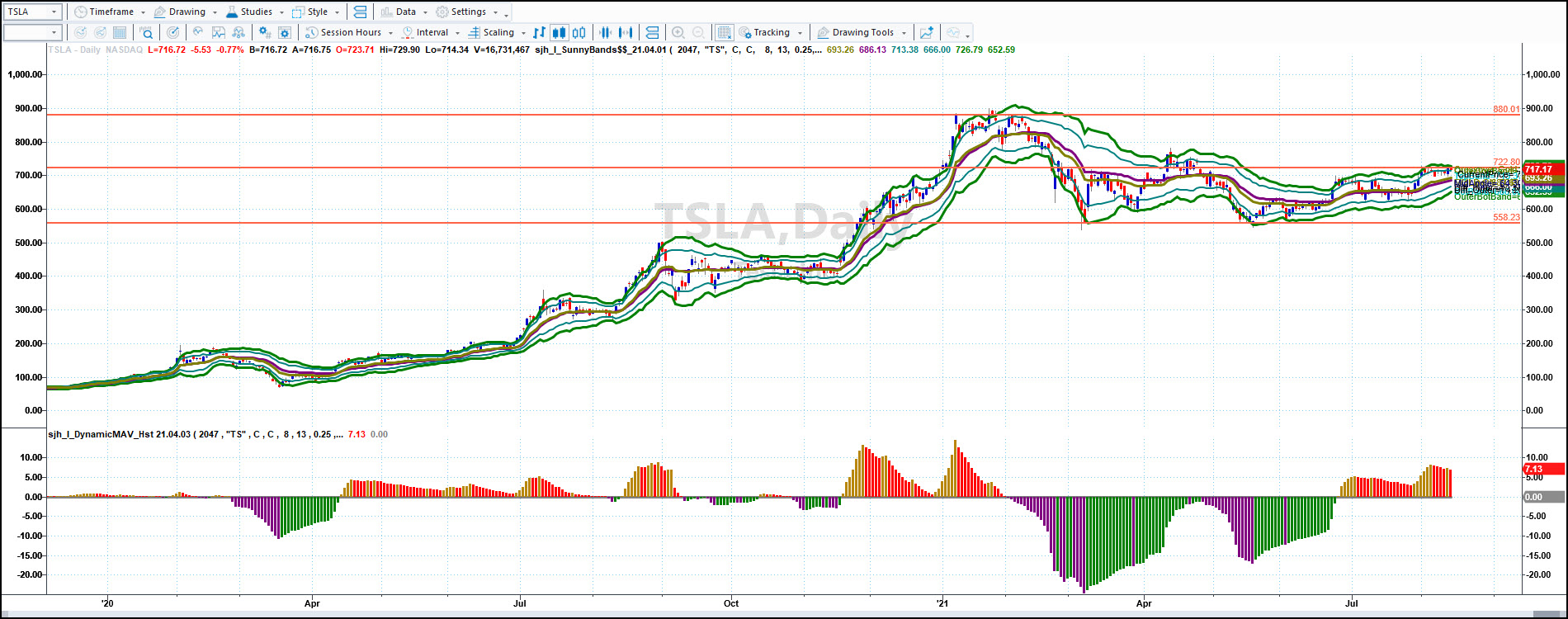Viewport: 1568px width, 619px height.
Task: Click second greyed refresh-chart icon
Action: pyautogui.click(x=100, y=33)
